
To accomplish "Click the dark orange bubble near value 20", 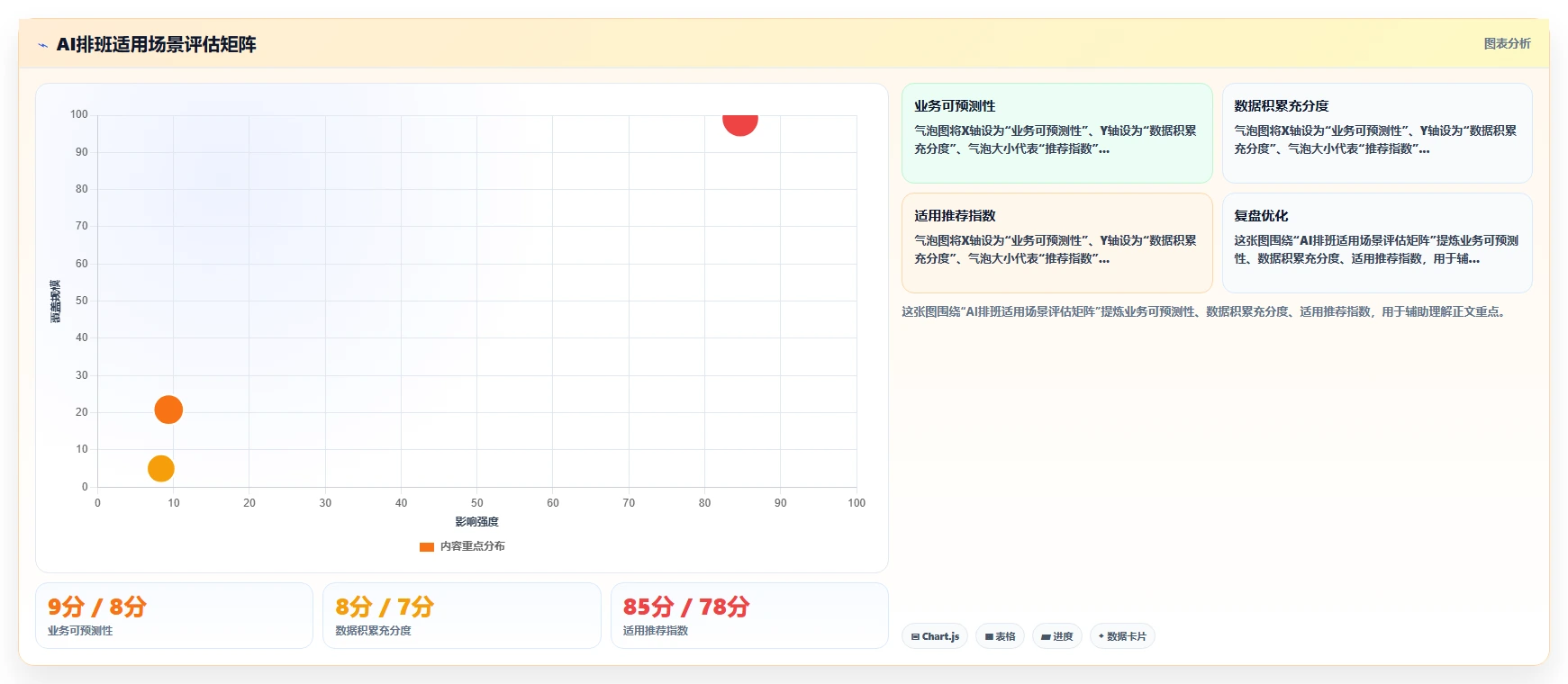I will click(x=168, y=409).
